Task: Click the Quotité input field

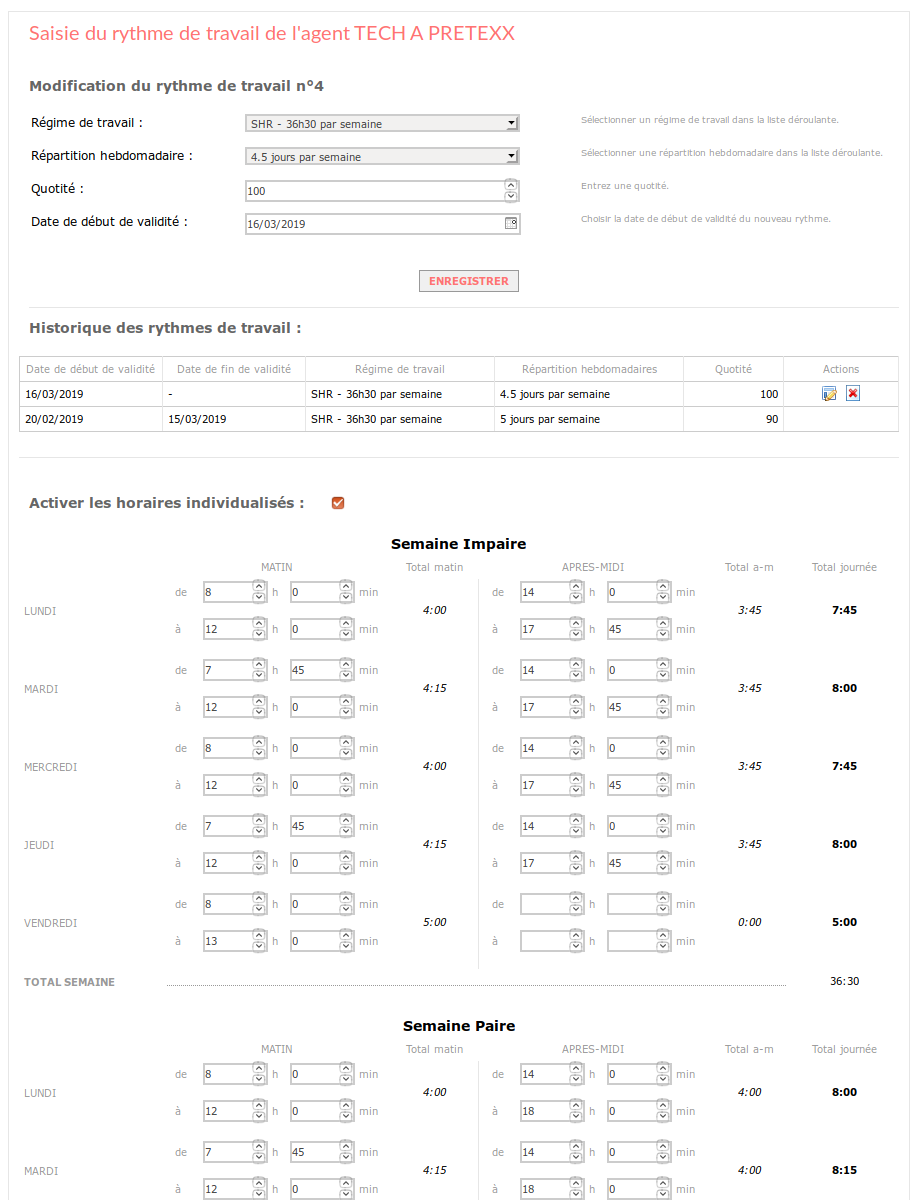Action: 382,191
